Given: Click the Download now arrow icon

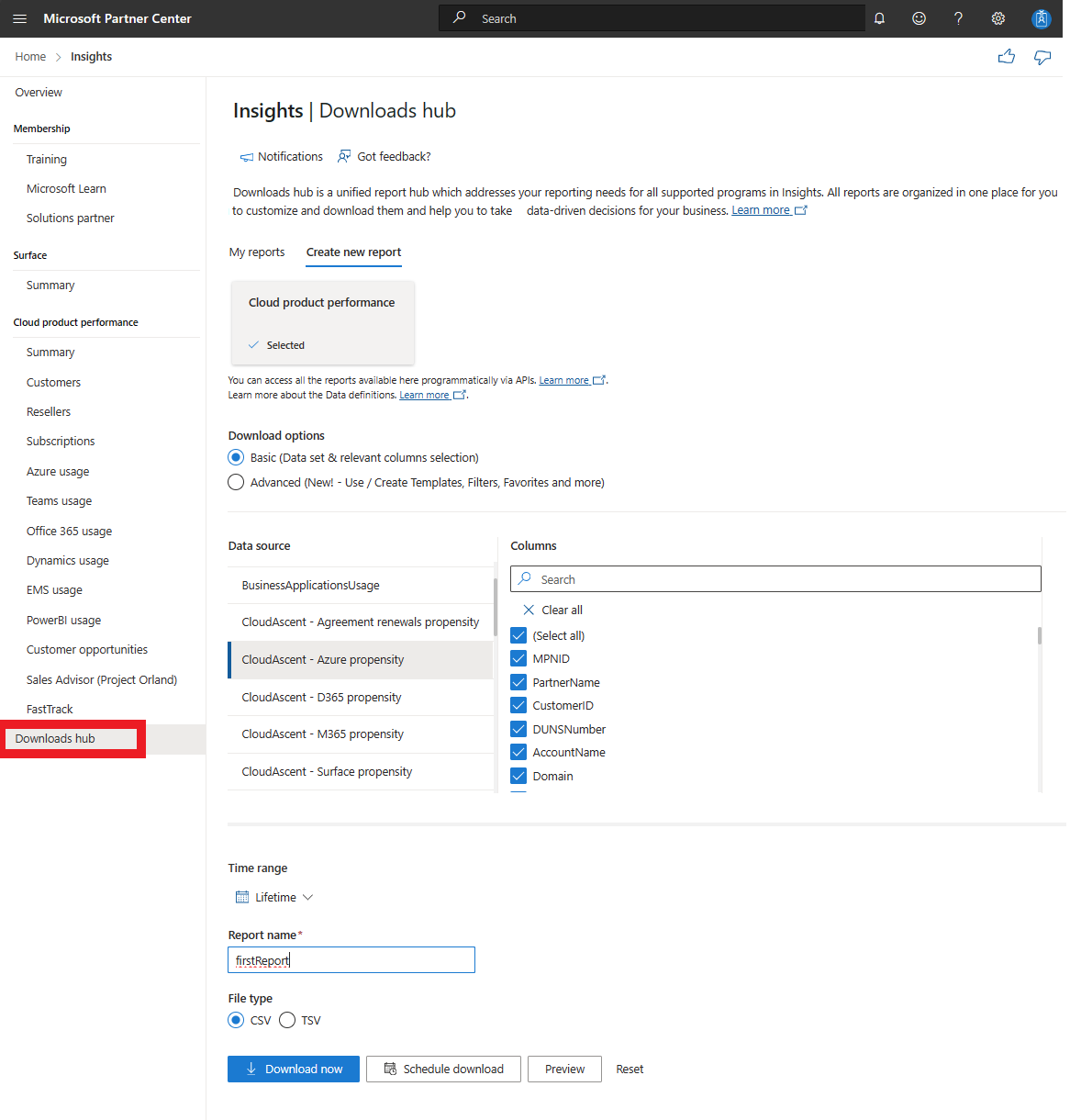Looking at the screenshot, I should point(251,1069).
